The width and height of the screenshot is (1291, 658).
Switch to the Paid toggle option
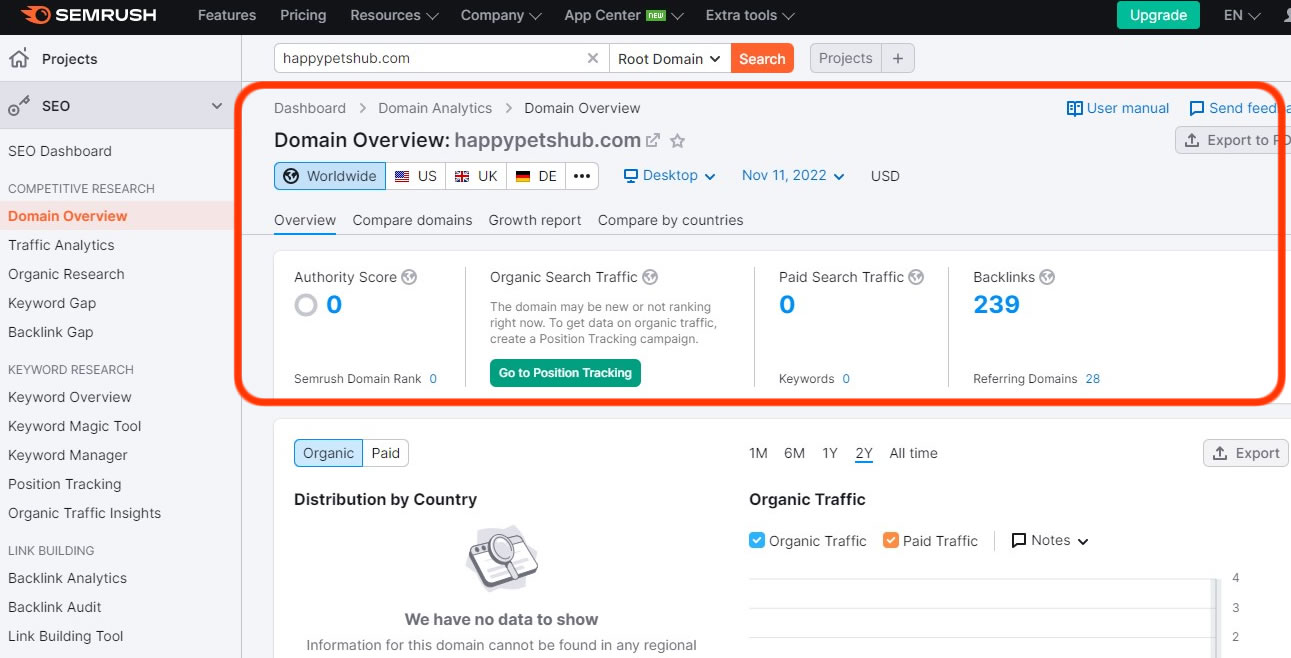[x=385, y=453]
